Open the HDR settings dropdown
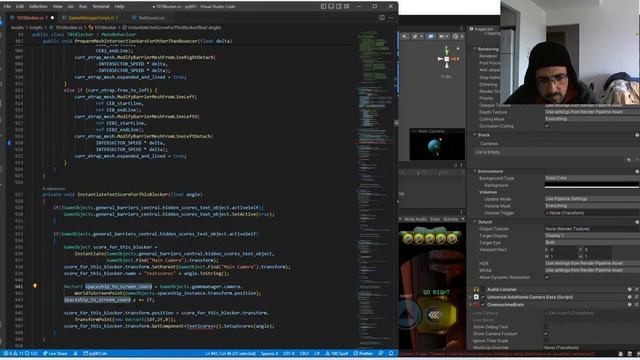The width and height of the screenshot is (640, 360). tap(592, 263)
